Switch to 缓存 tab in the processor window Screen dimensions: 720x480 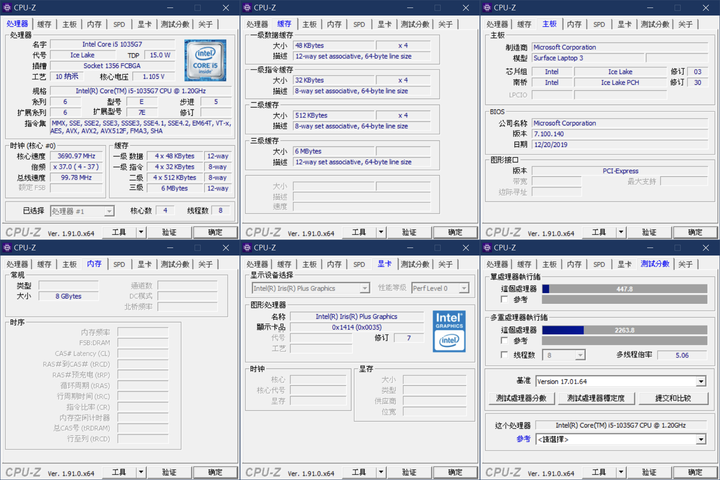44,24
